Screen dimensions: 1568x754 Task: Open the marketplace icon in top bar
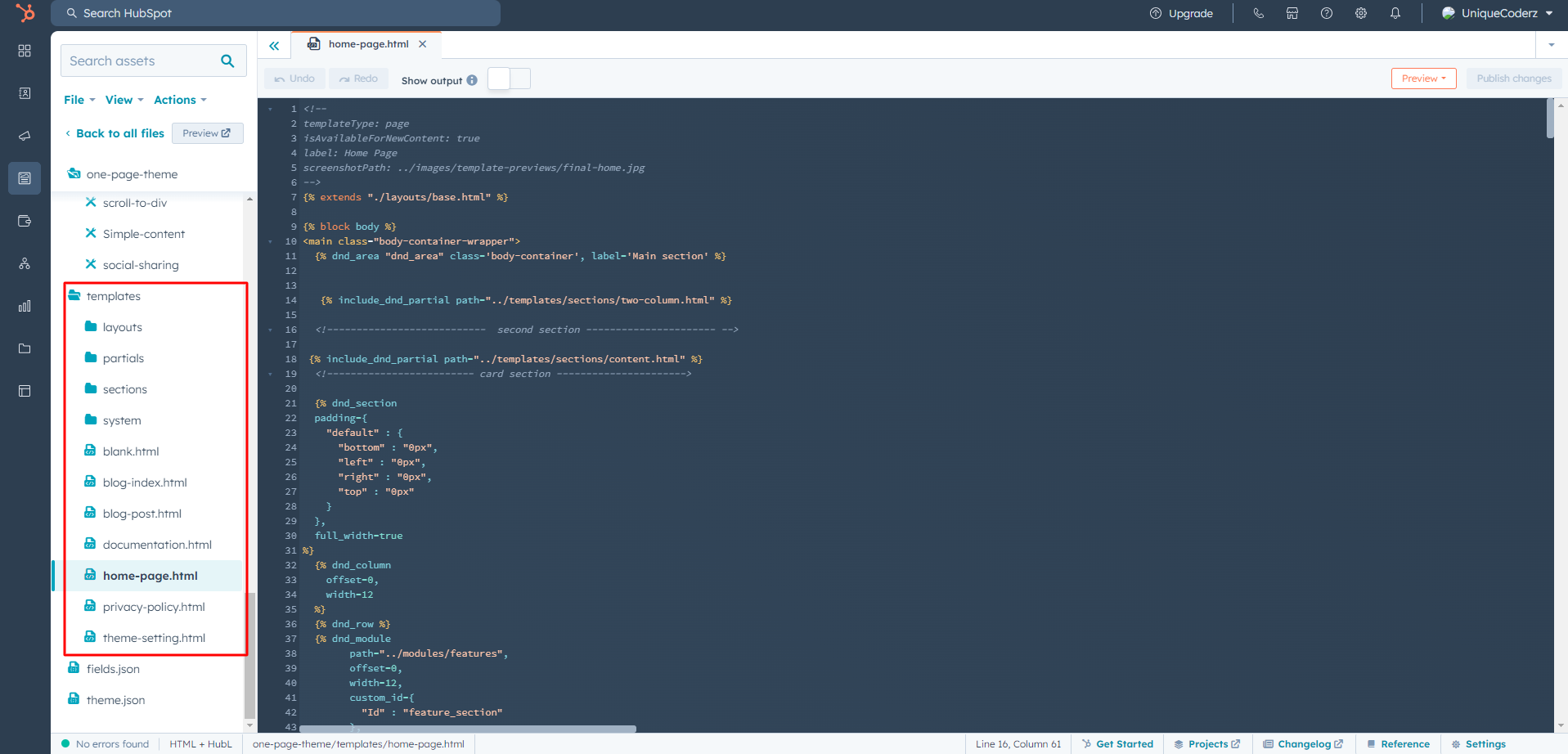pos(1292,13)
